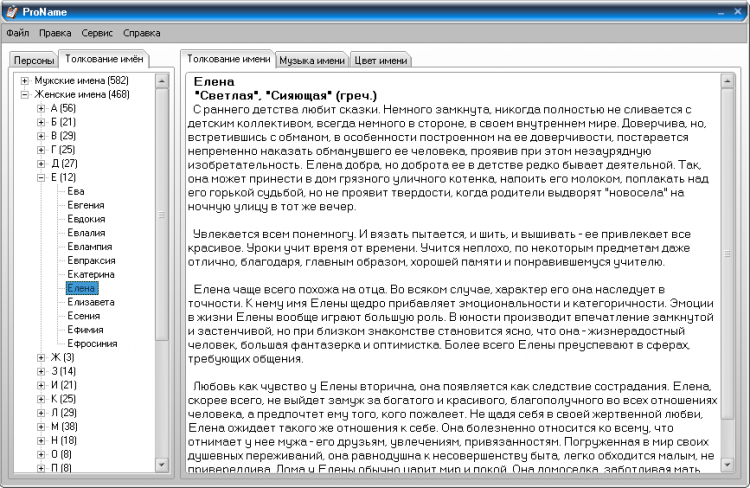Screen dimensions: 750x488
Task: Select the name Екатерина in the tree
Action: (91, 275)
